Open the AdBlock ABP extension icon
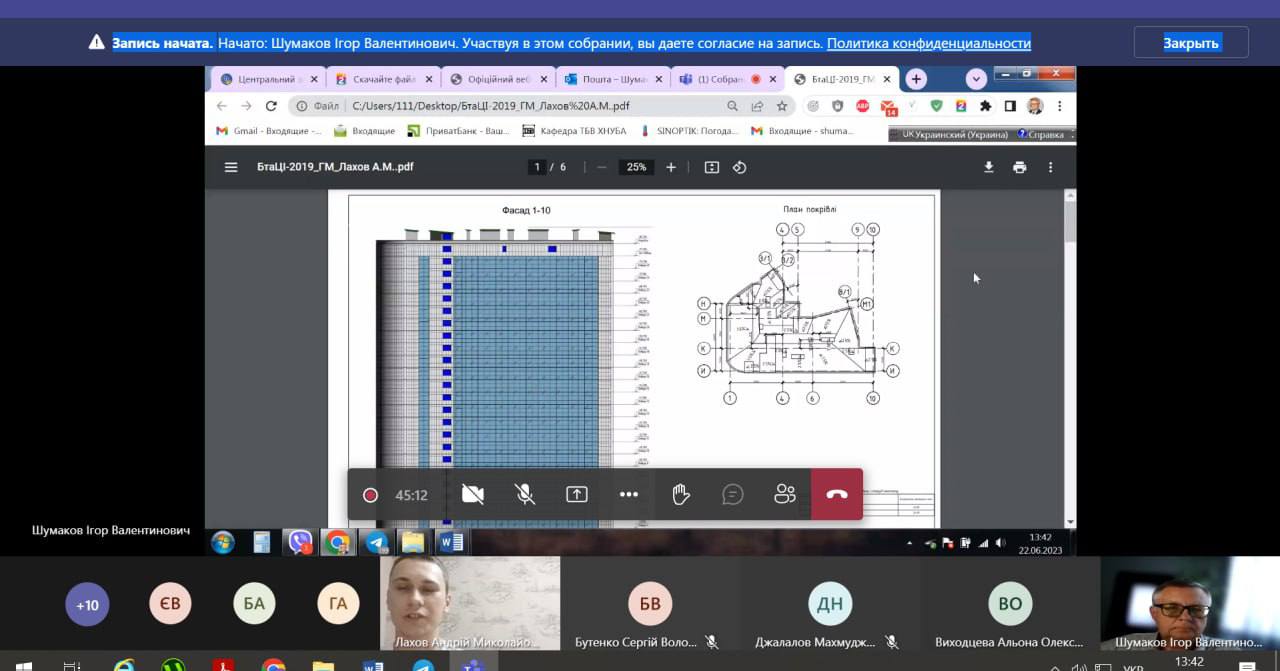 click(863, 106)
